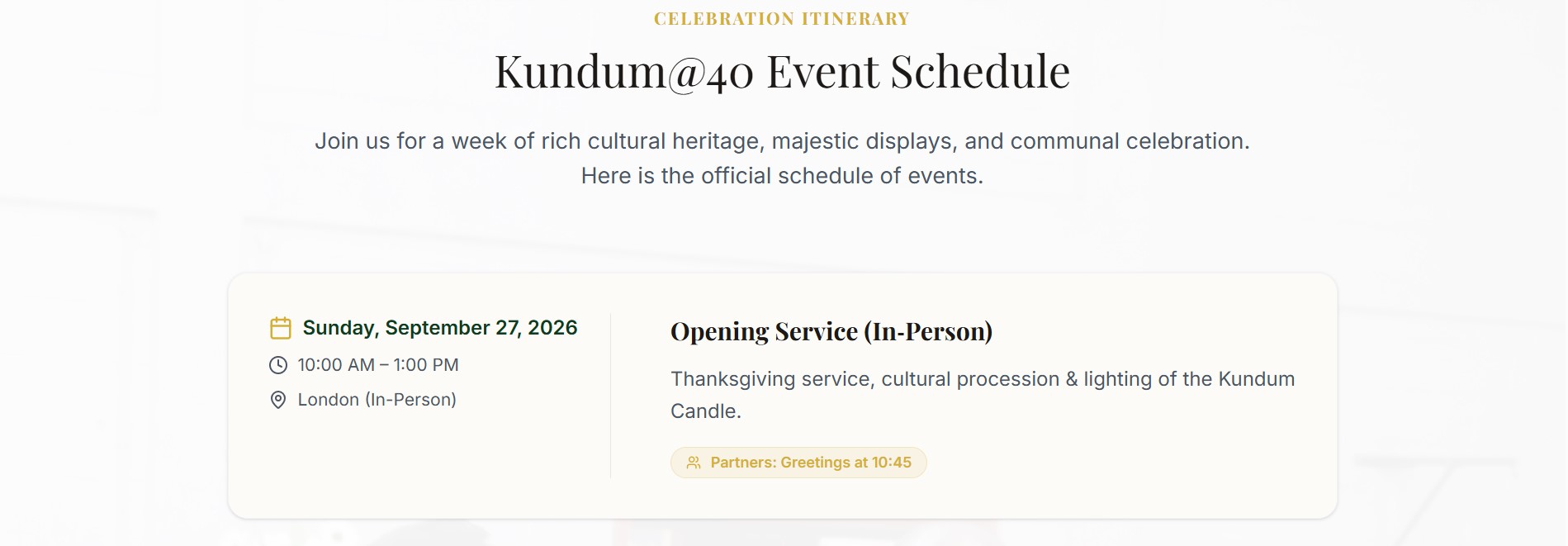This screenshot has width=1568, height=546.
Task: Click the Thanksgiving service description text
Action: (982, 379)
